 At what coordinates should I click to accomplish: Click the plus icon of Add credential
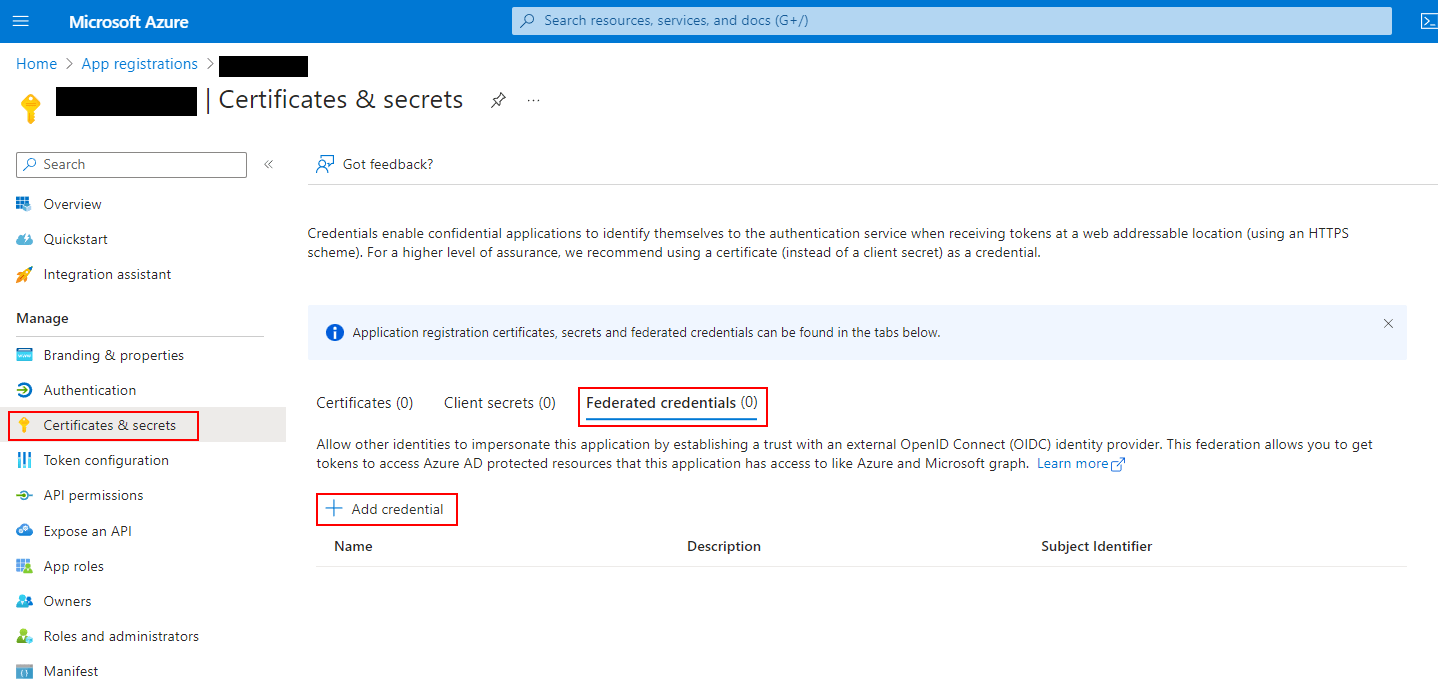coord(334,509)
